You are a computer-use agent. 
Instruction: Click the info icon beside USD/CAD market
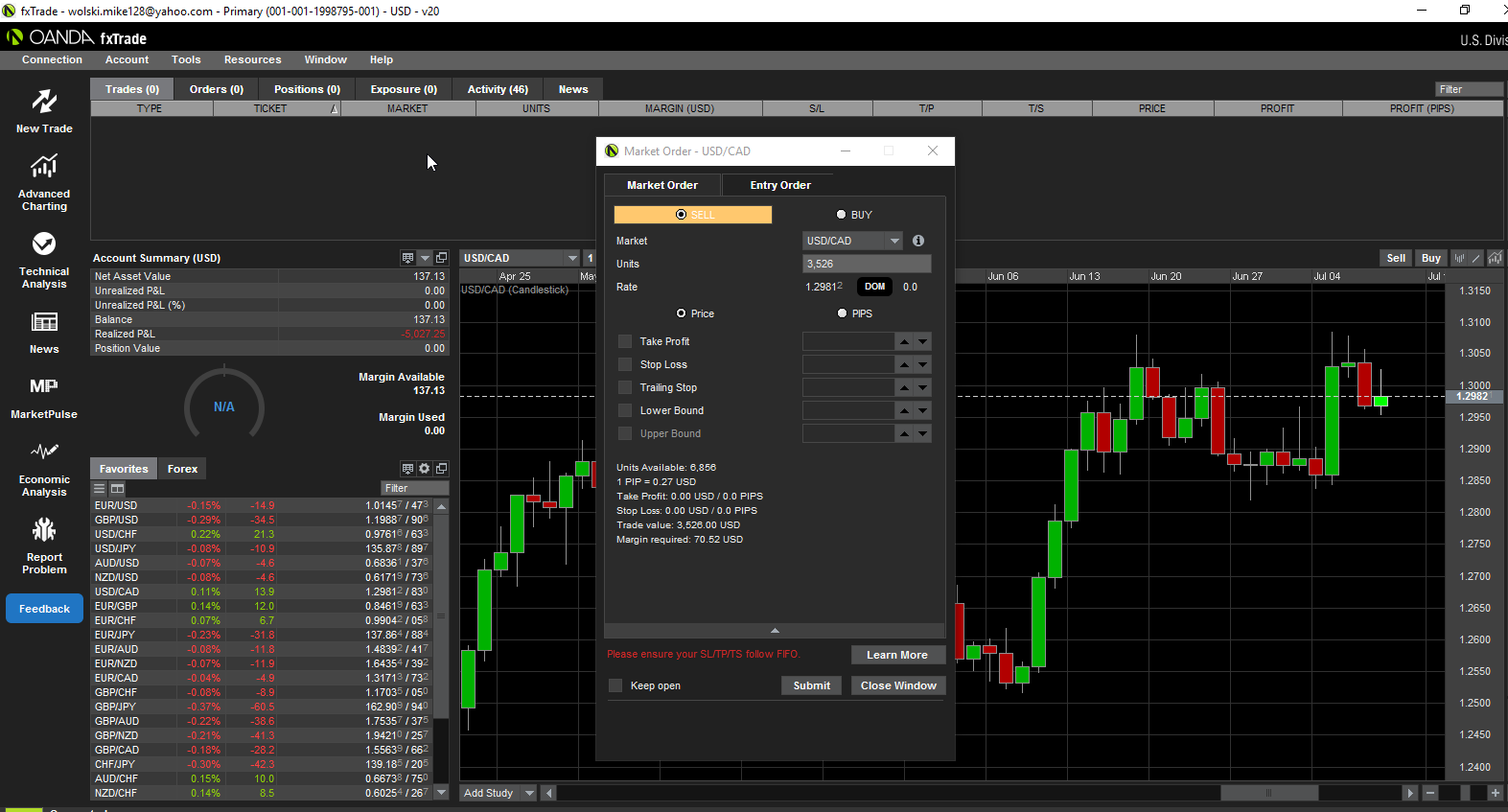(x=917, y=241)
